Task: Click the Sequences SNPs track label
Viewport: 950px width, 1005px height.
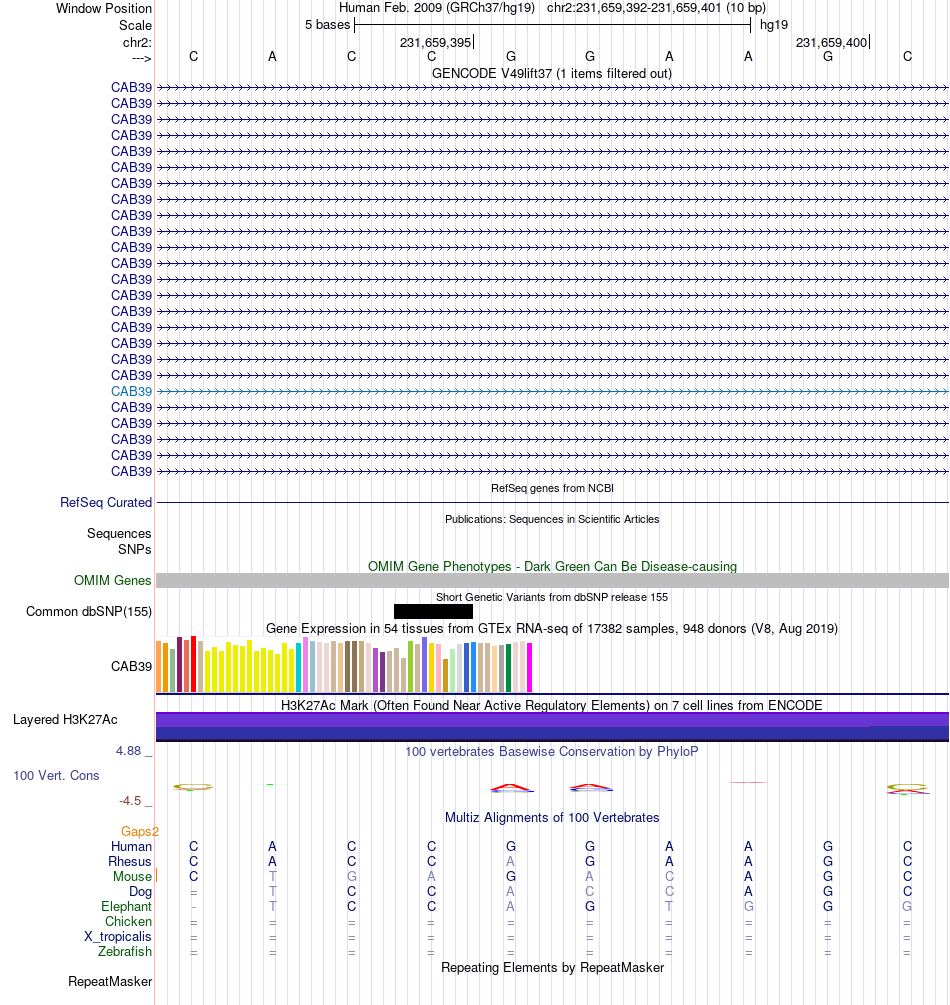Action: point(119,542)
